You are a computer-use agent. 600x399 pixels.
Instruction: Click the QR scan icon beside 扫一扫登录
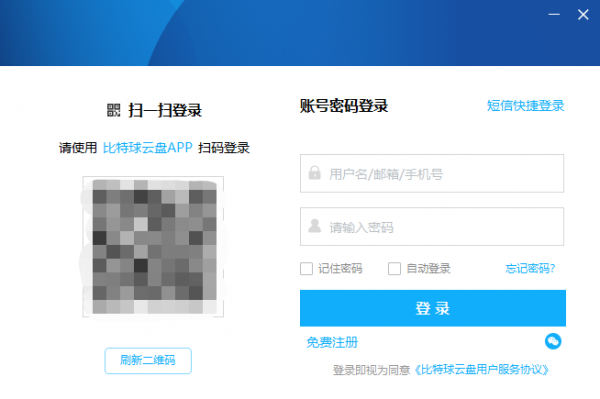click(x=113, y=110)
